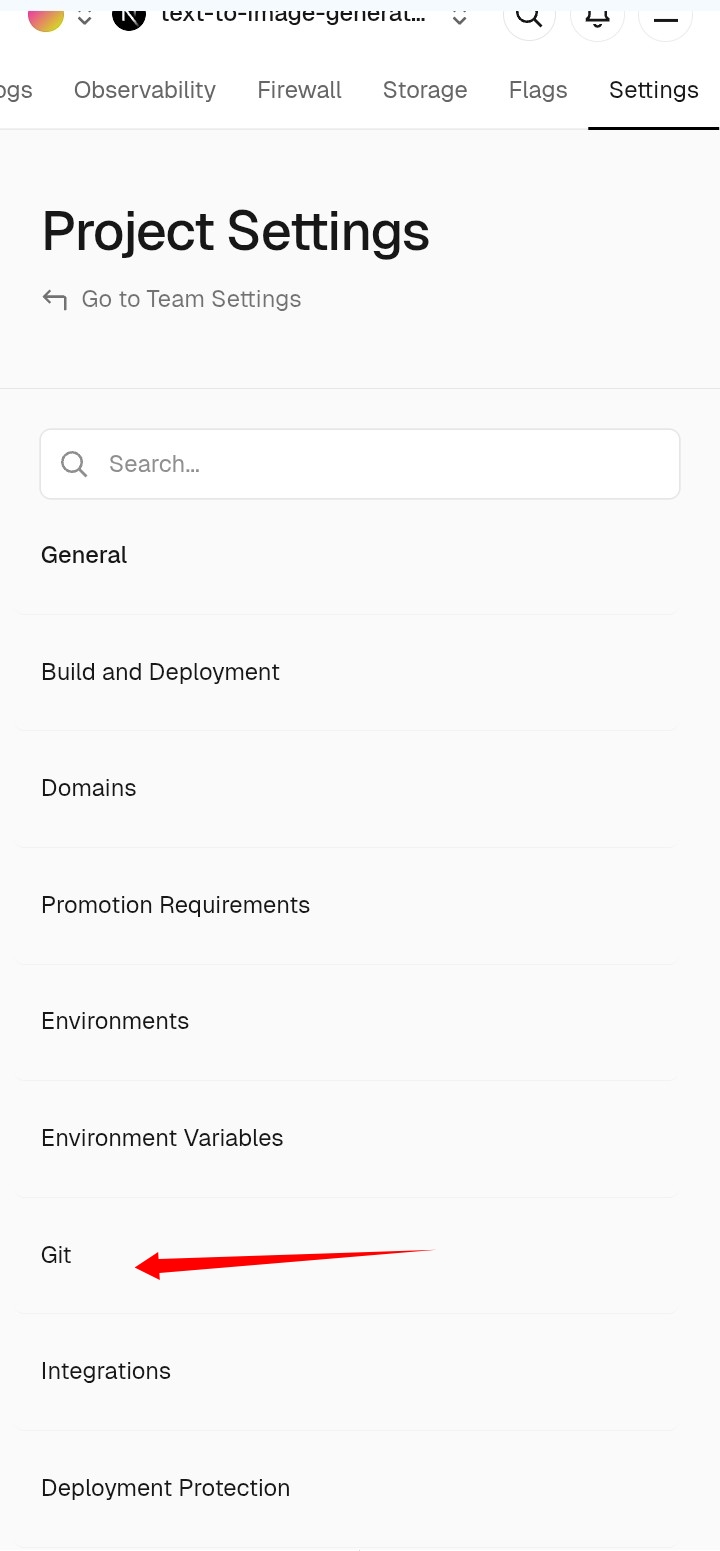Switch to the Observability tab

[x=145, y=90]
